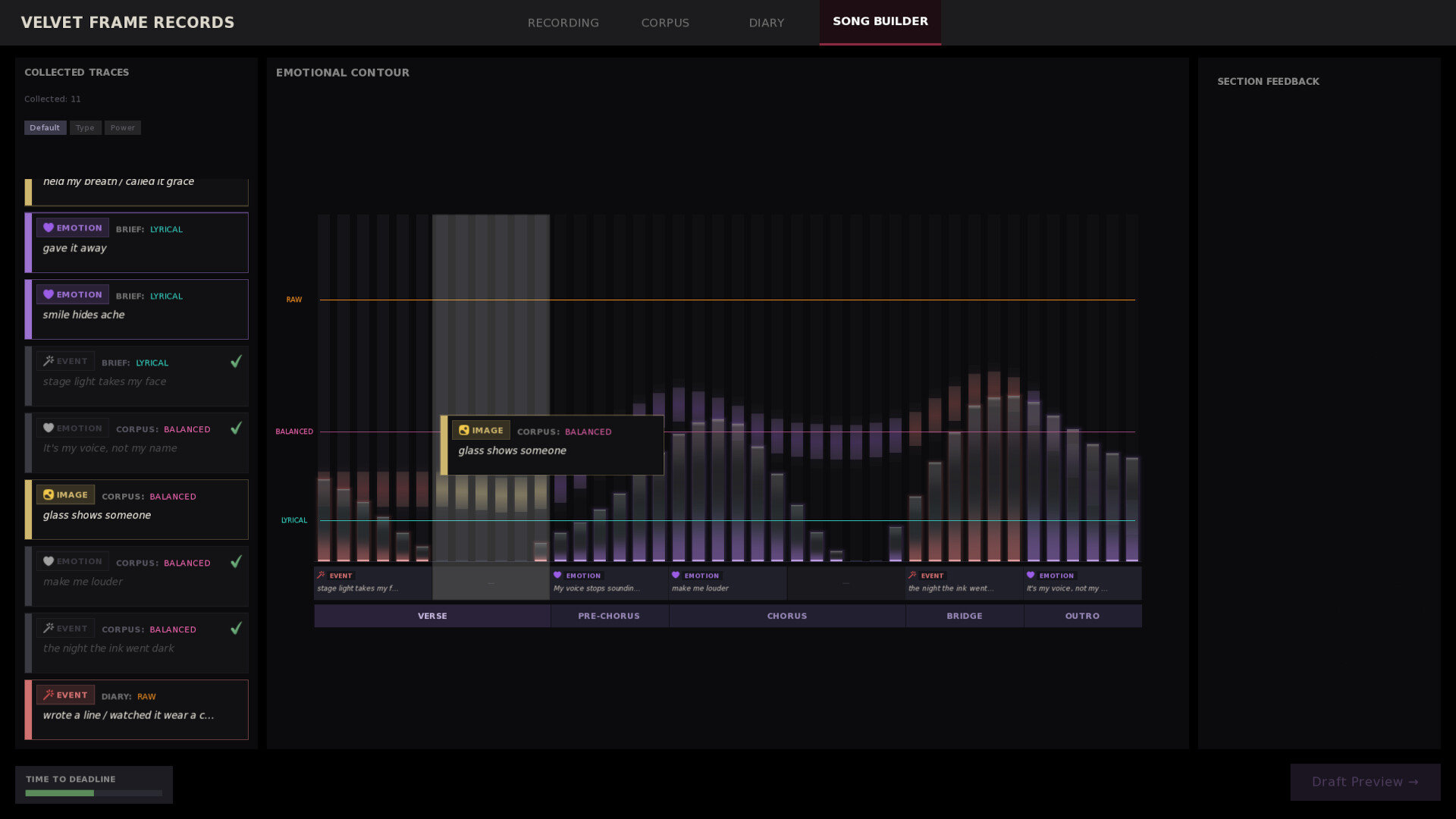Go to the Diary tab
This screenshot has width=1456, height=819.
click(x=767, y=23)
